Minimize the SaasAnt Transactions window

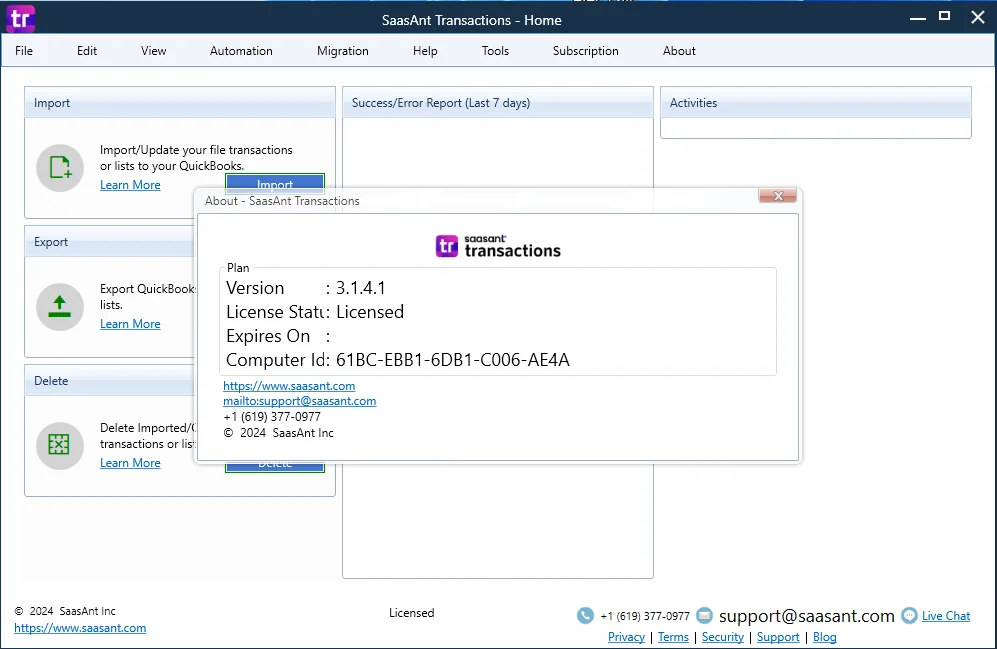pos(918,18)
